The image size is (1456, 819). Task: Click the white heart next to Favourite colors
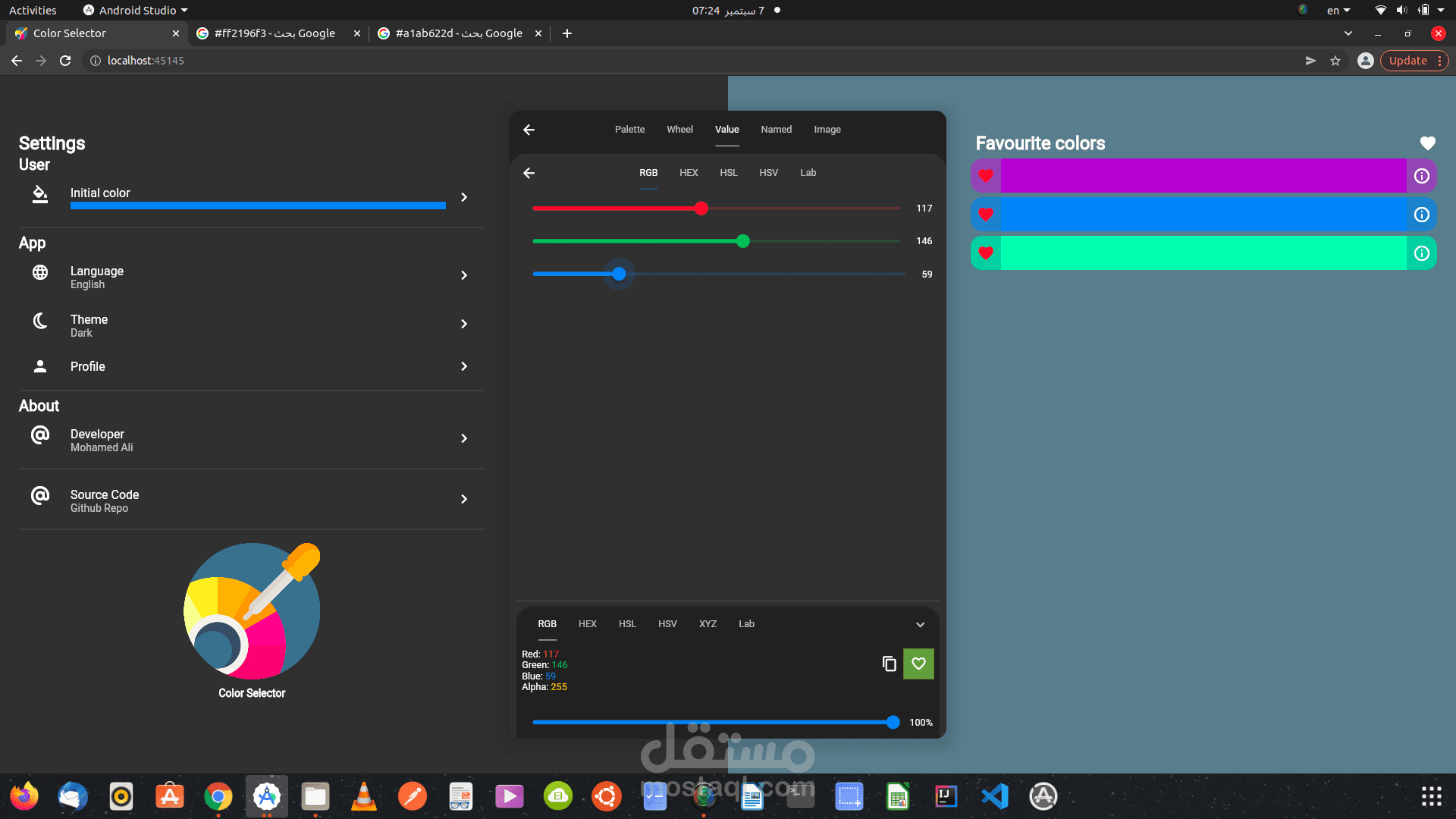pyautogui.click(x=1427, y=143)
